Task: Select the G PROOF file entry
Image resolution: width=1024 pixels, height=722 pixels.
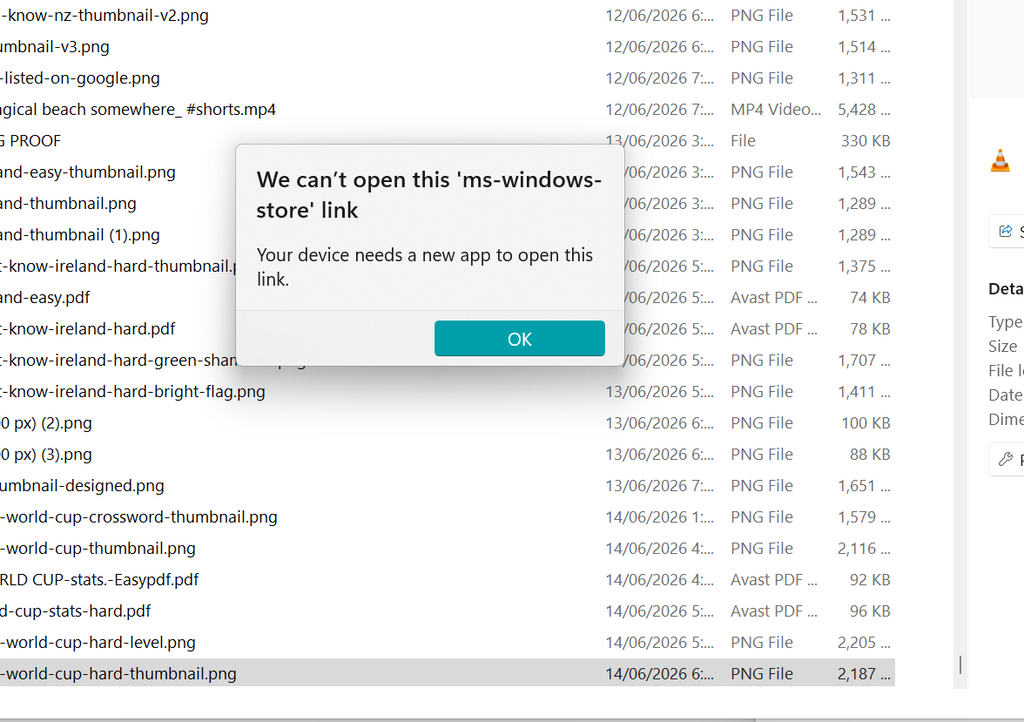Action: pos(447,140)
